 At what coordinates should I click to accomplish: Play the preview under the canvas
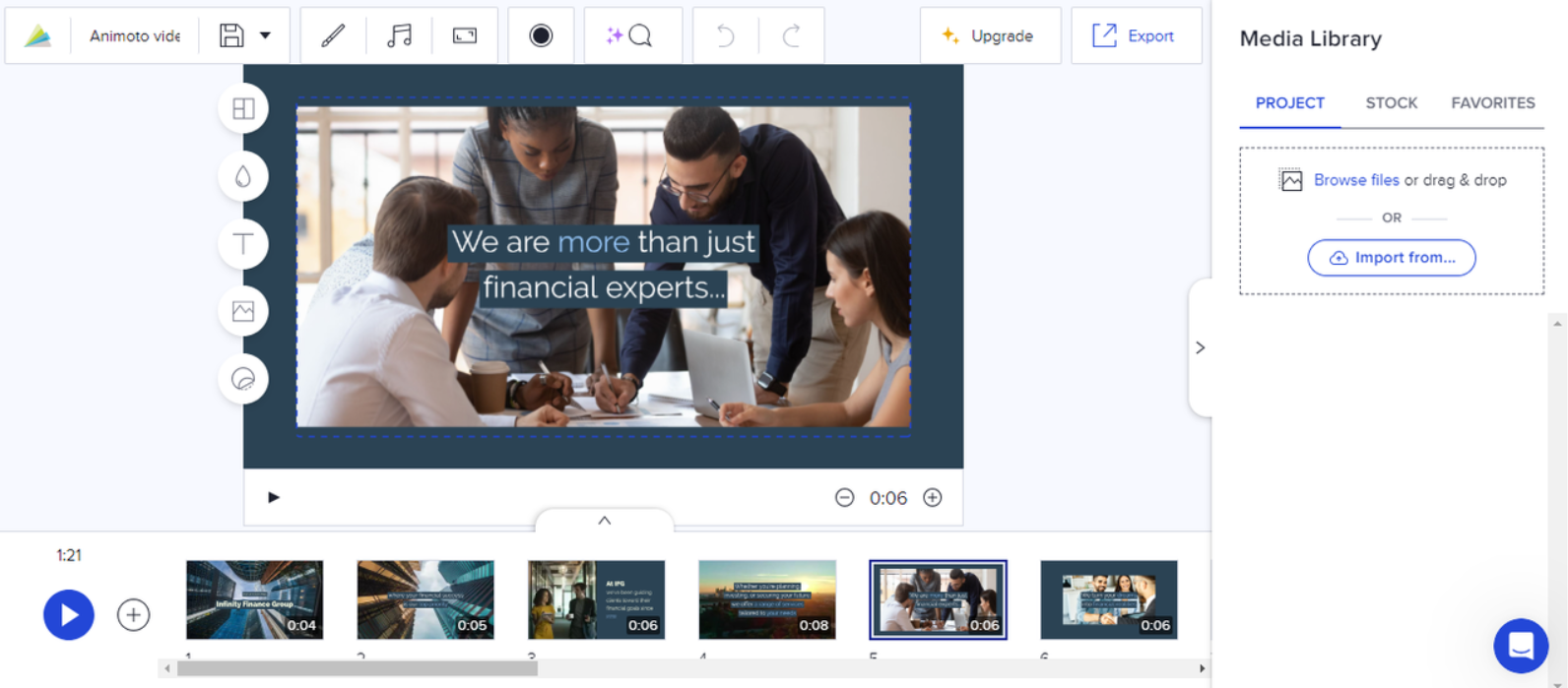[274, 497]
